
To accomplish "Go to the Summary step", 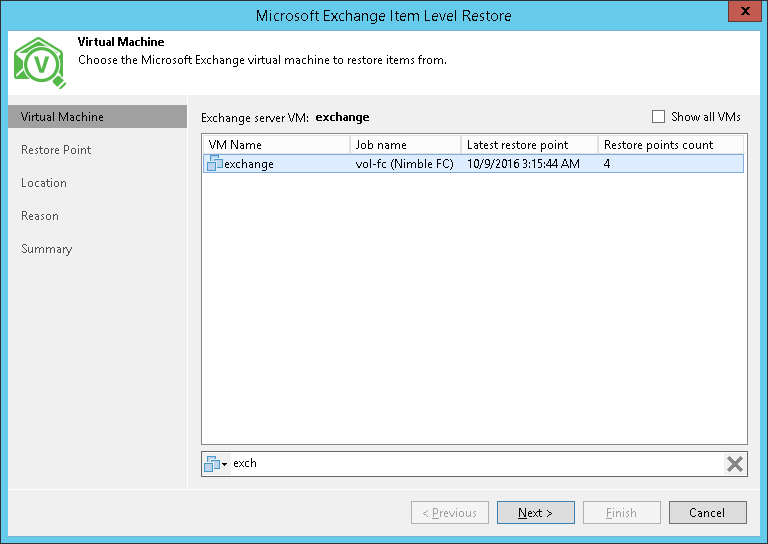I will click(x=47, y=249).
